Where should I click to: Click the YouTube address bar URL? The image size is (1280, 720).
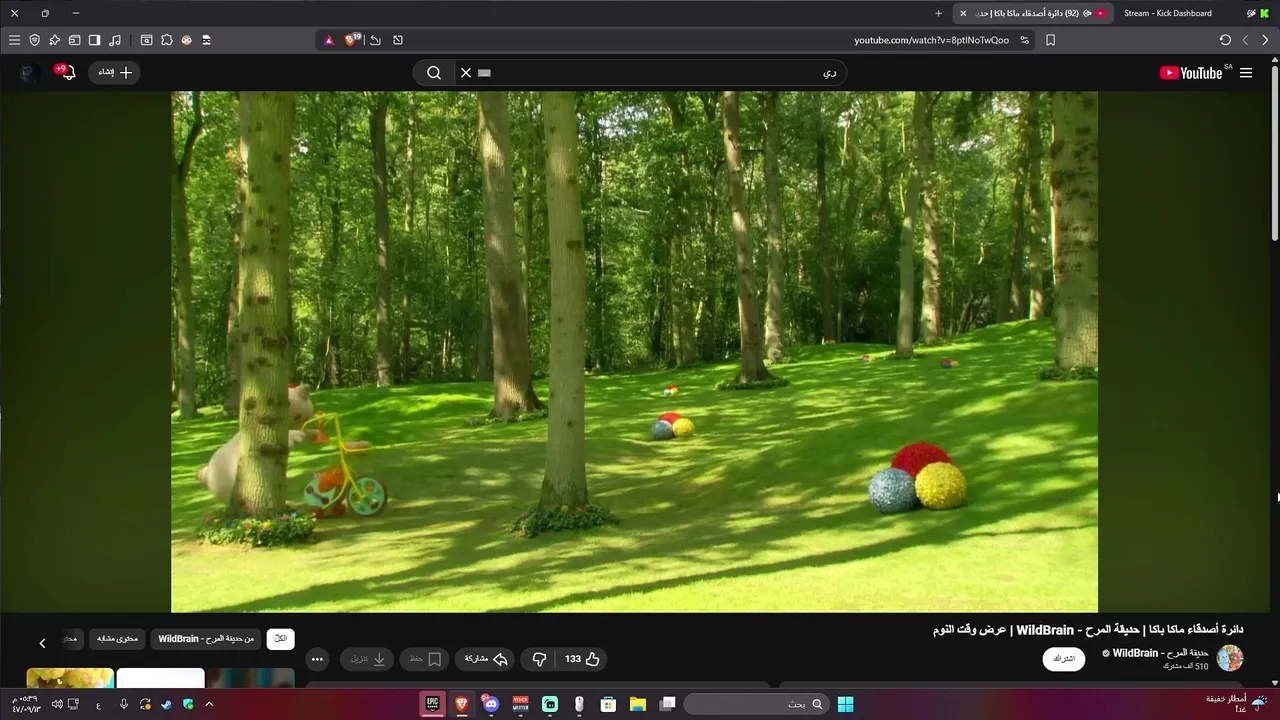click(x=931, y=40)
